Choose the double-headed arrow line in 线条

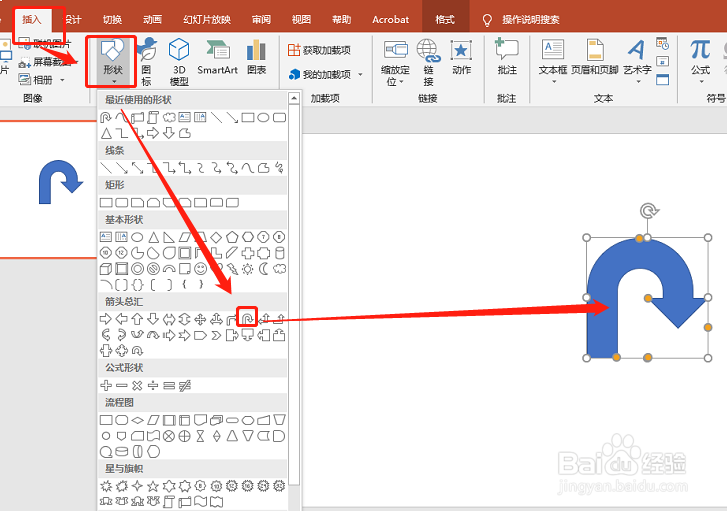coord(137,168)
